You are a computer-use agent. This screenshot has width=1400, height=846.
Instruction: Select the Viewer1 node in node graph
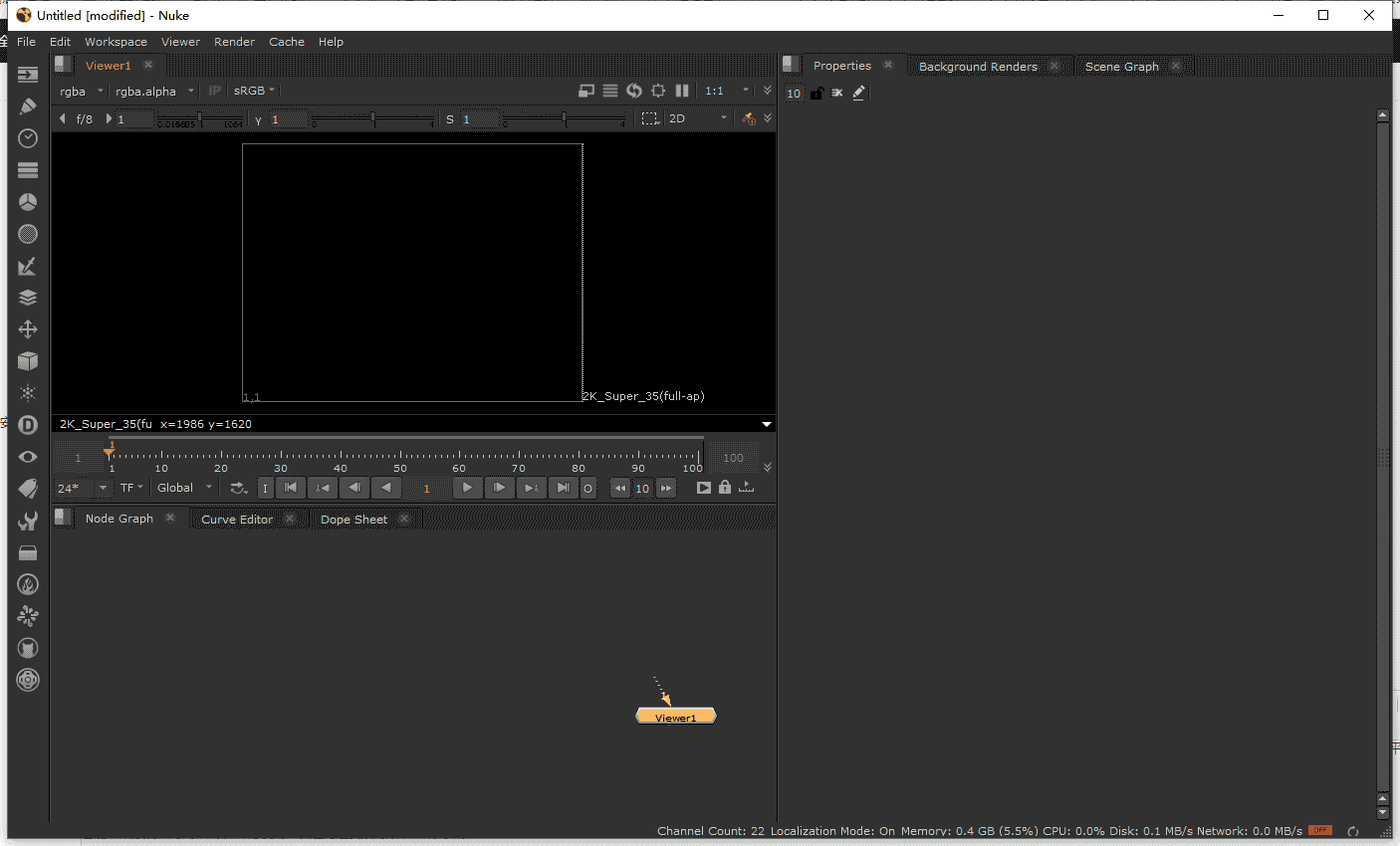tap(675, 718)
